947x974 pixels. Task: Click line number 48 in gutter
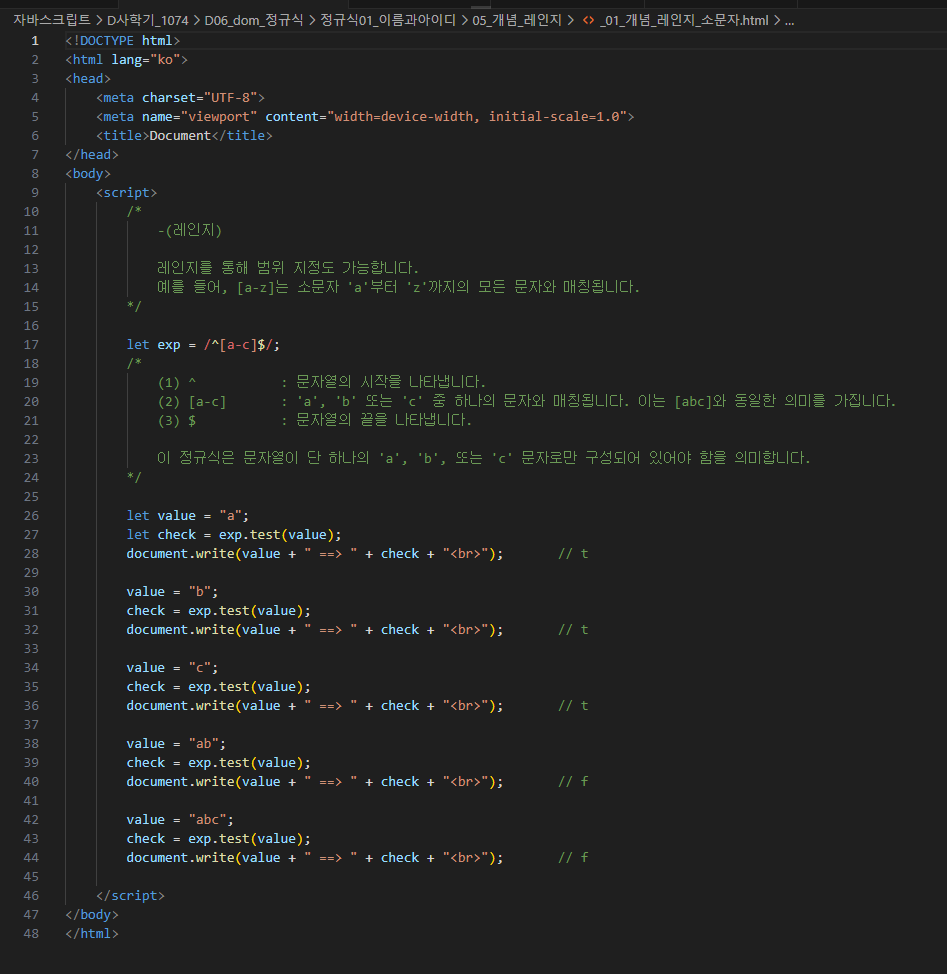[x=31, y=934]
